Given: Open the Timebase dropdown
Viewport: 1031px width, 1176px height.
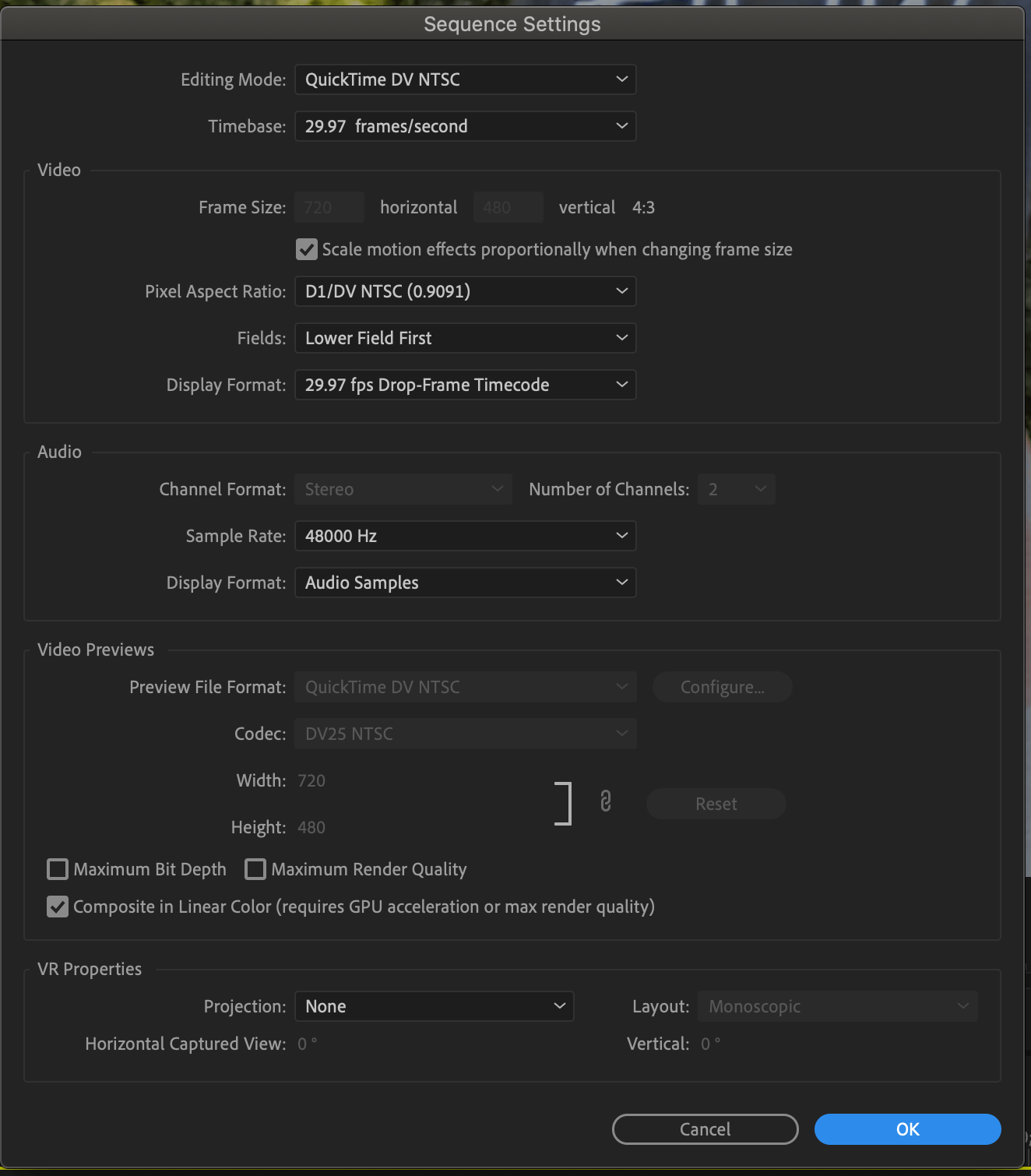Looking at the screenshot, I should coord(465,125).
